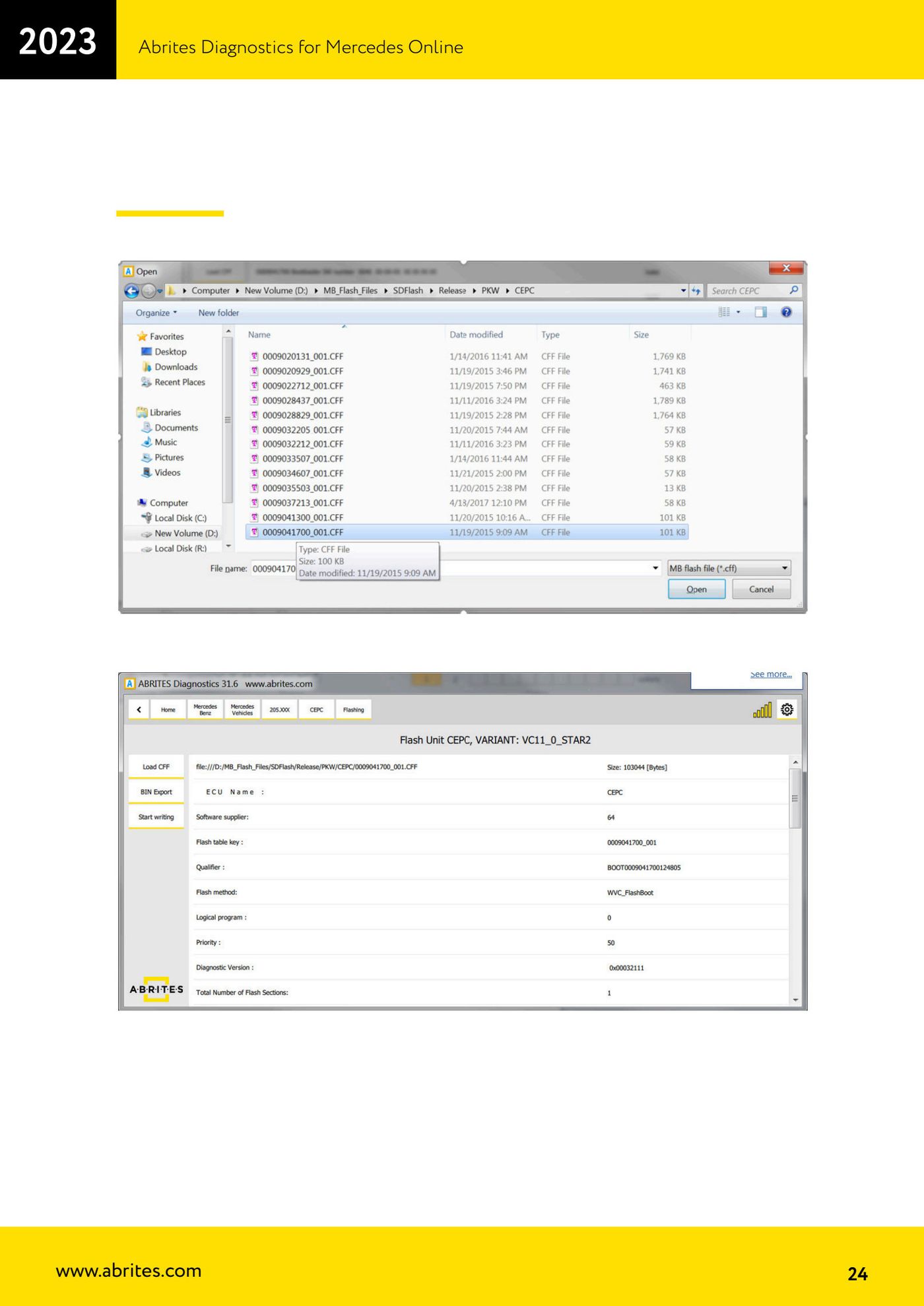Sort files by the Name column header
The image size is (924, 1306).
click(x=259, y=335)
